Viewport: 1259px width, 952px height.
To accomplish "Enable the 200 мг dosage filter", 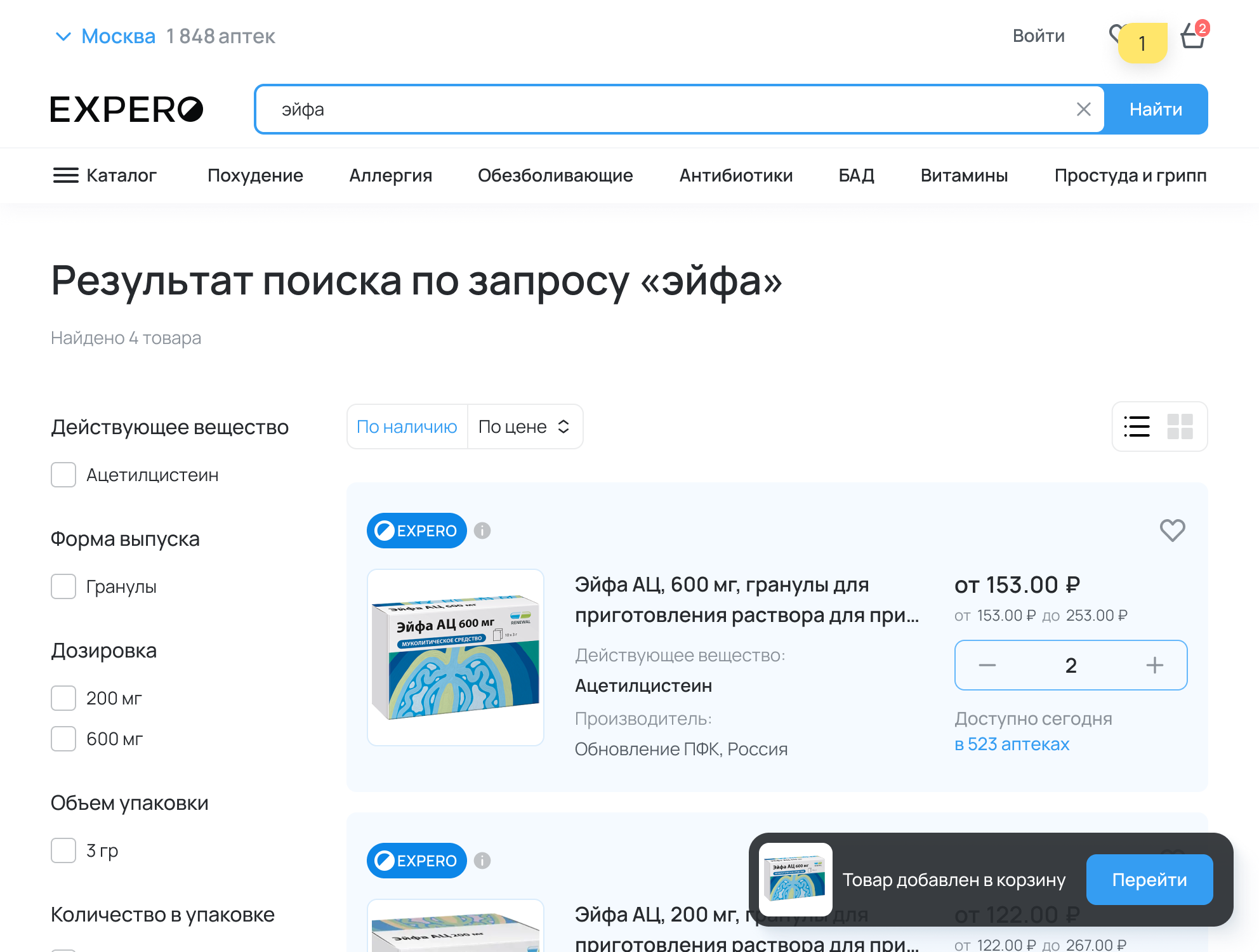I will click(63, 698).
